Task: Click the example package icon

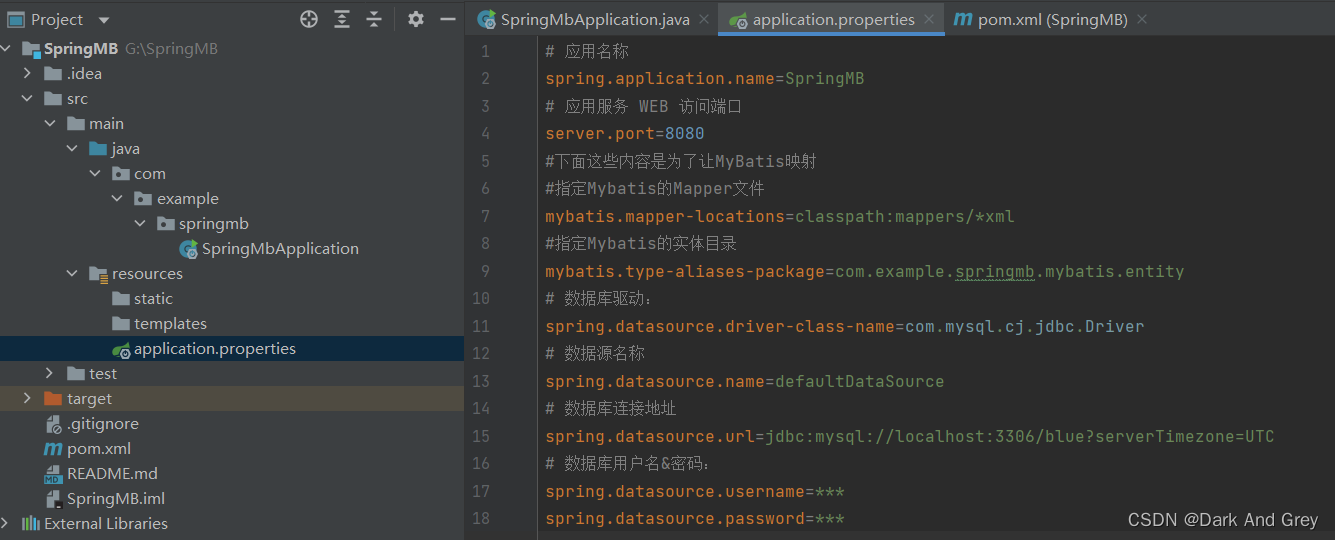Action: click(143, 199)
